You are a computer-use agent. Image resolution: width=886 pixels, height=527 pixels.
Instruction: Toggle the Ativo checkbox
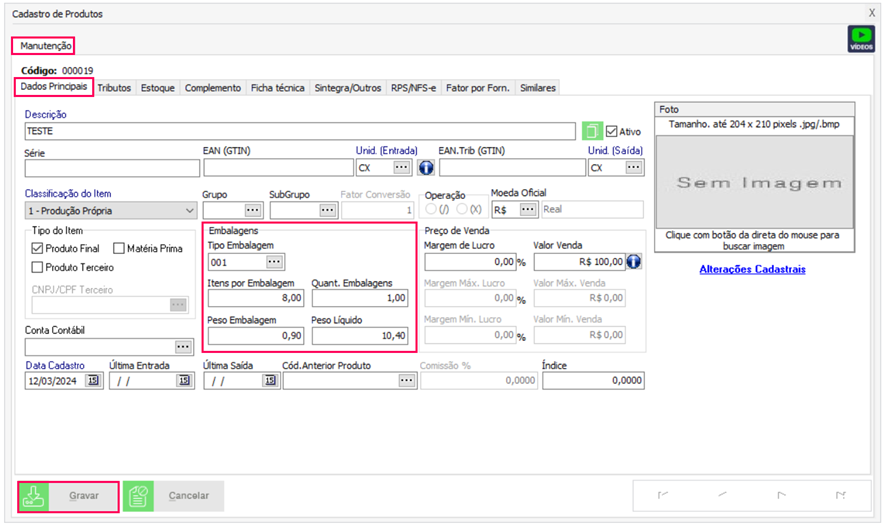coord(612,131)
